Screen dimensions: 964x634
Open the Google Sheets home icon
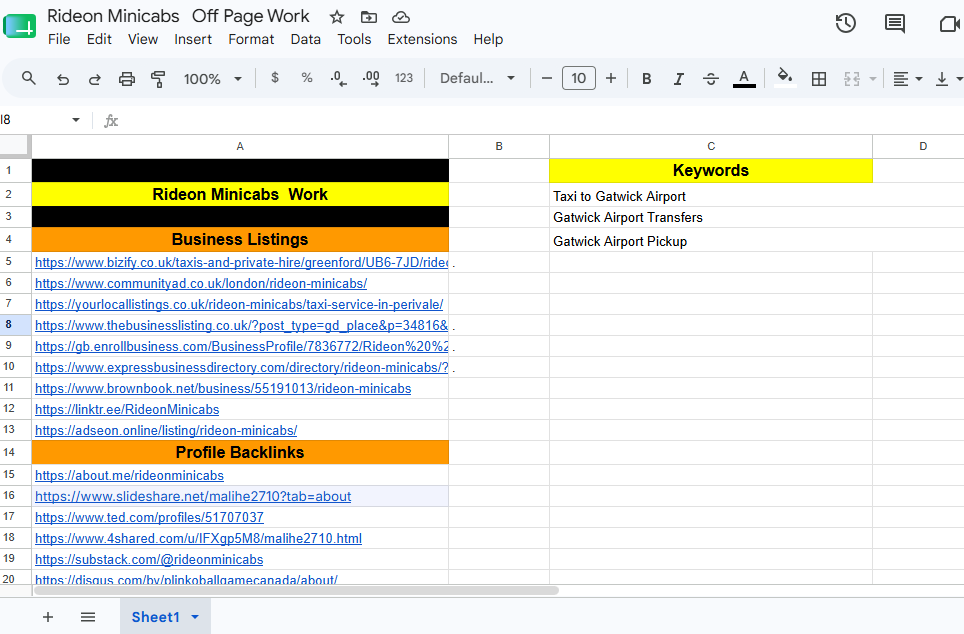(19, 27)
